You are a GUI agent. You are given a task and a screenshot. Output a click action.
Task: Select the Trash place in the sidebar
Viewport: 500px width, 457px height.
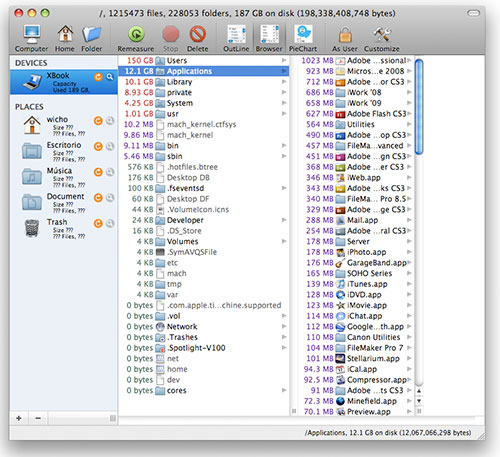coord(64,228)
